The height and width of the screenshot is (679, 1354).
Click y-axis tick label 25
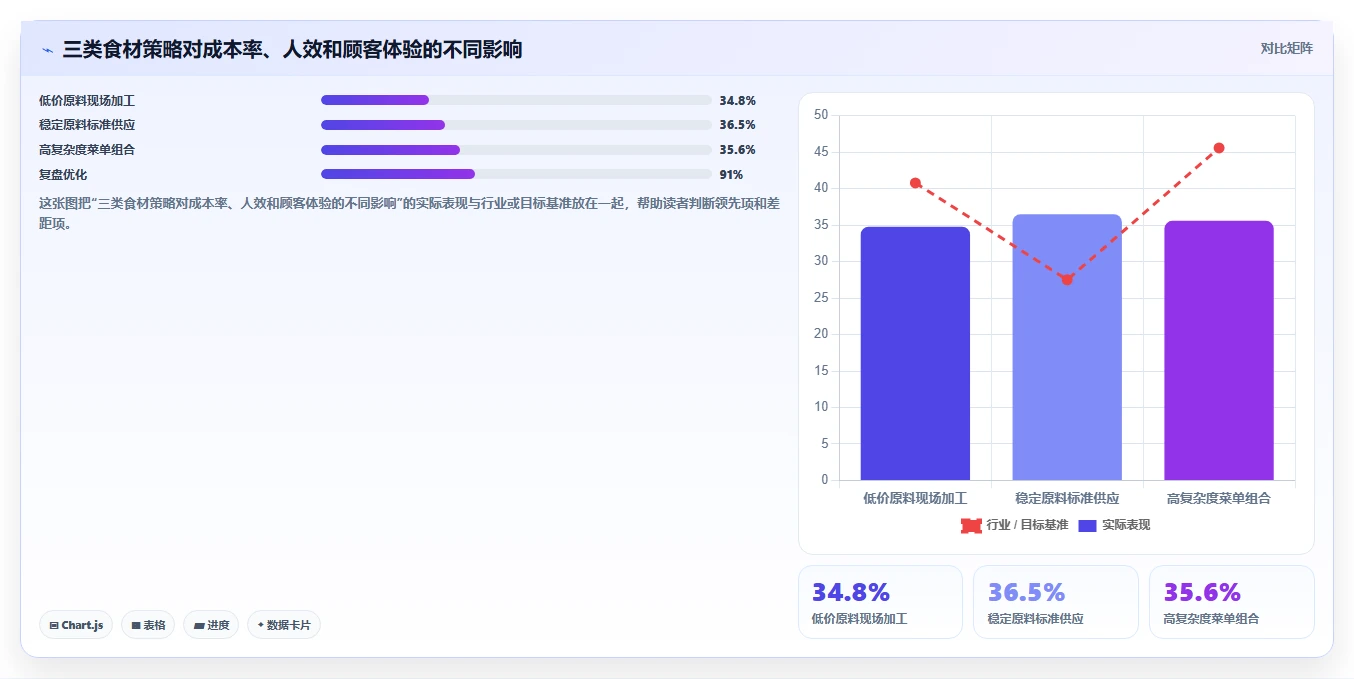821,298
